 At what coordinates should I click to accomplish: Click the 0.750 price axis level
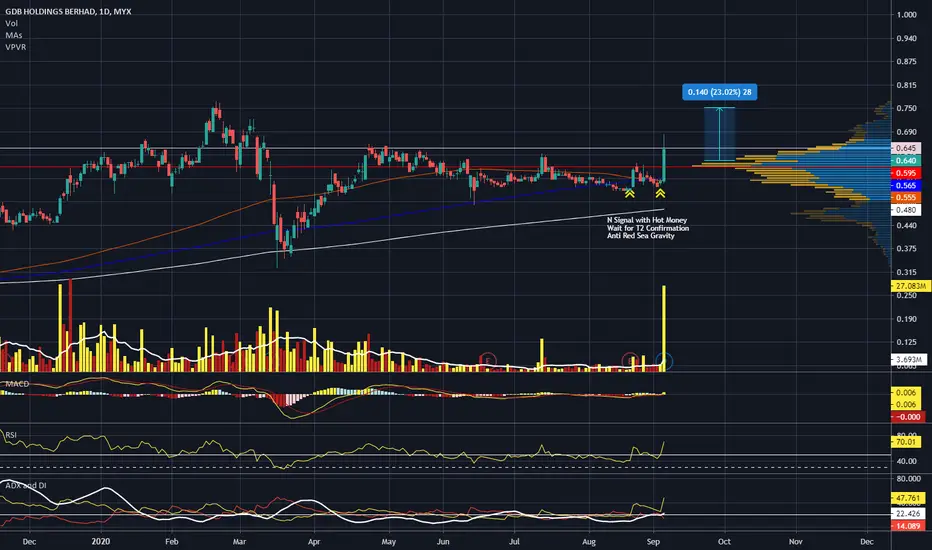point(906,108)
